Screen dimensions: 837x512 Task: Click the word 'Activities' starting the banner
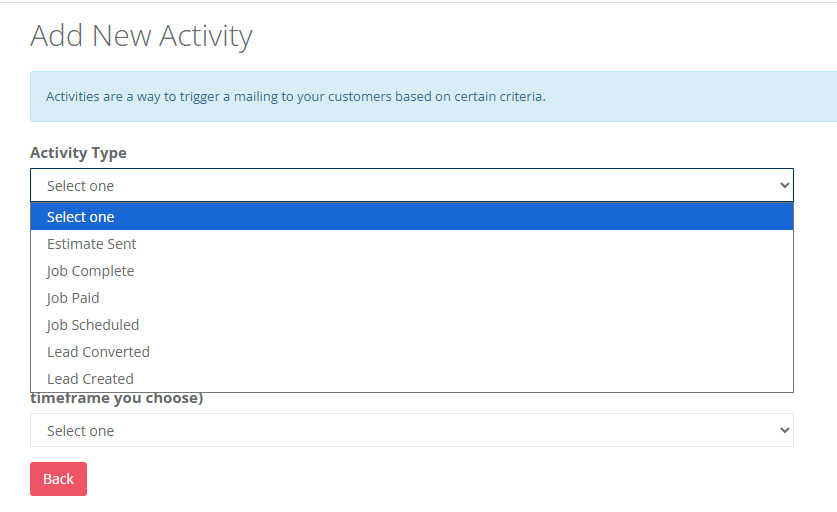point(76,97)
